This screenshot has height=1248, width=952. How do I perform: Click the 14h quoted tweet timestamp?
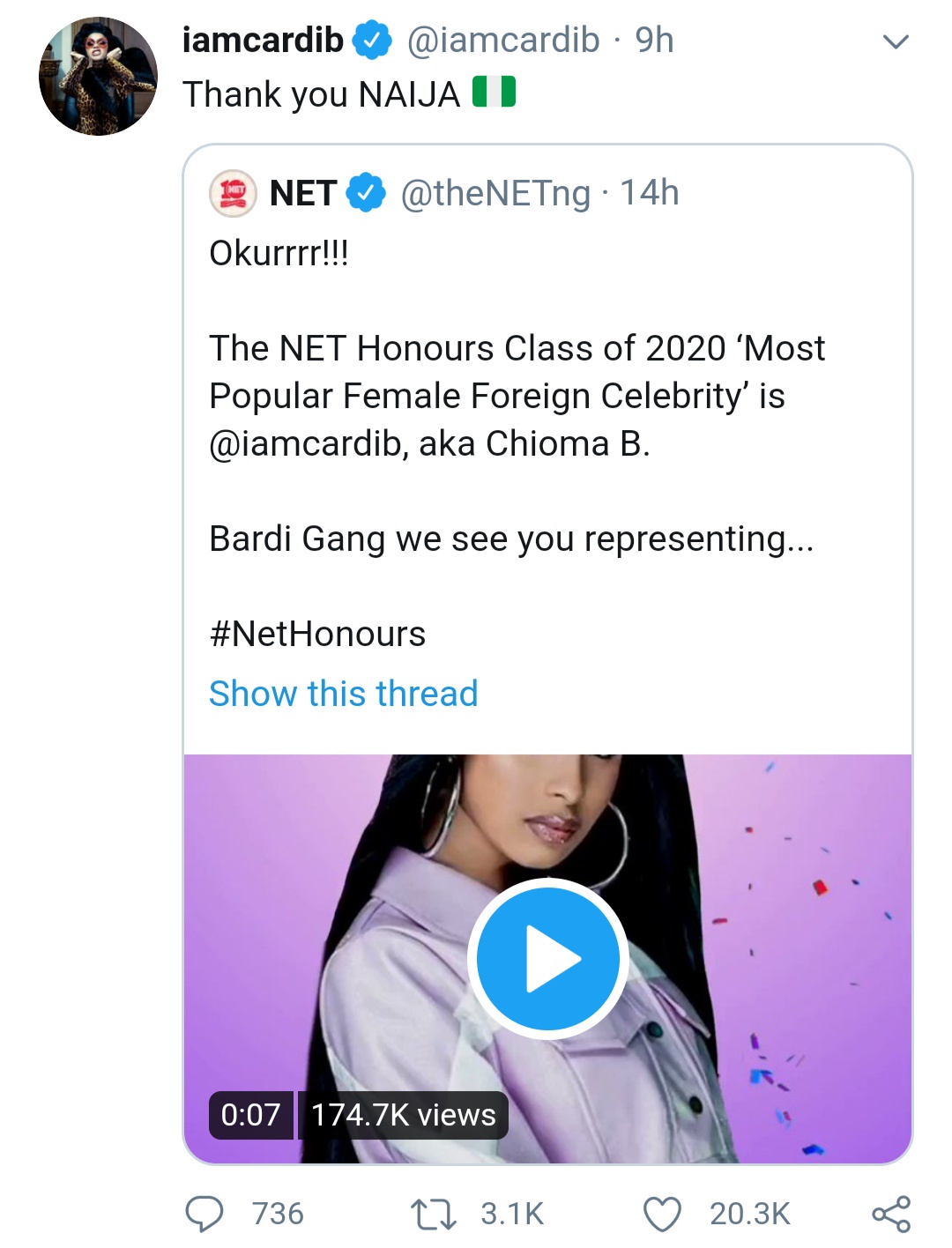(650, 193)
